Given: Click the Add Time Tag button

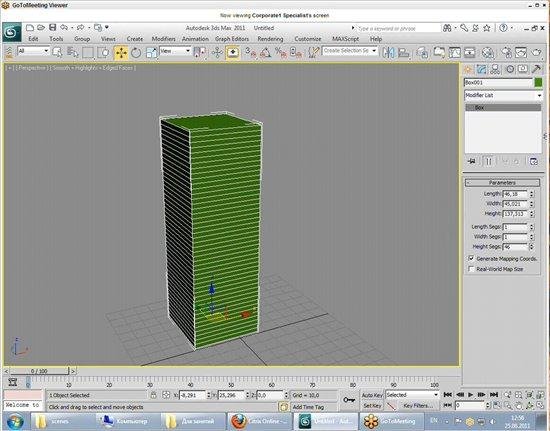Looking at the screenshot, I should point(308,407).
